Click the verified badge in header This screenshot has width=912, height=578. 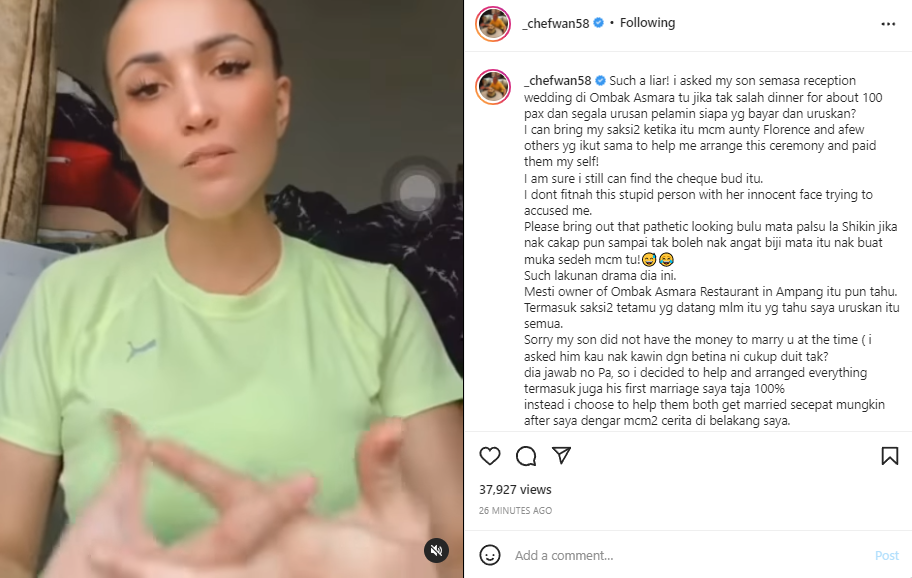(x=598, y=23)
